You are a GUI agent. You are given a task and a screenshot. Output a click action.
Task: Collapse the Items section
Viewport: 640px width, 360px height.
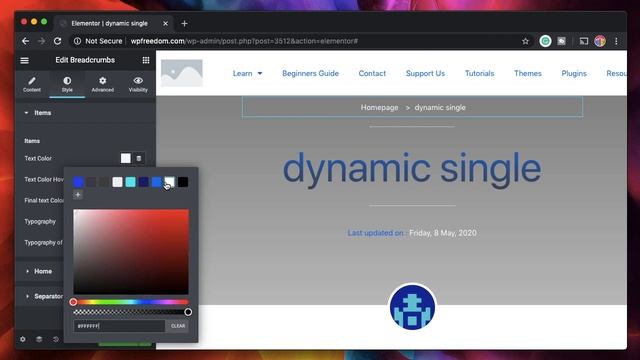pos(85,113)
